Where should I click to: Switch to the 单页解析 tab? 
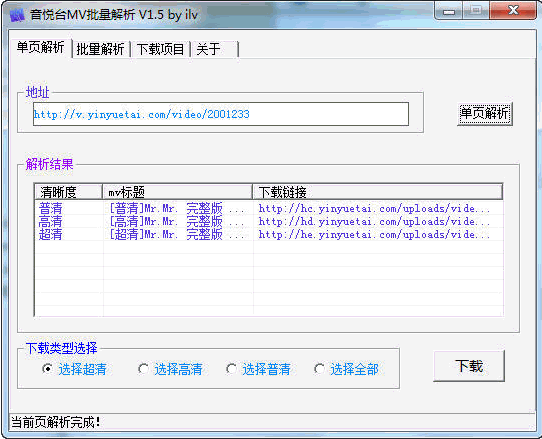point(40,47)
